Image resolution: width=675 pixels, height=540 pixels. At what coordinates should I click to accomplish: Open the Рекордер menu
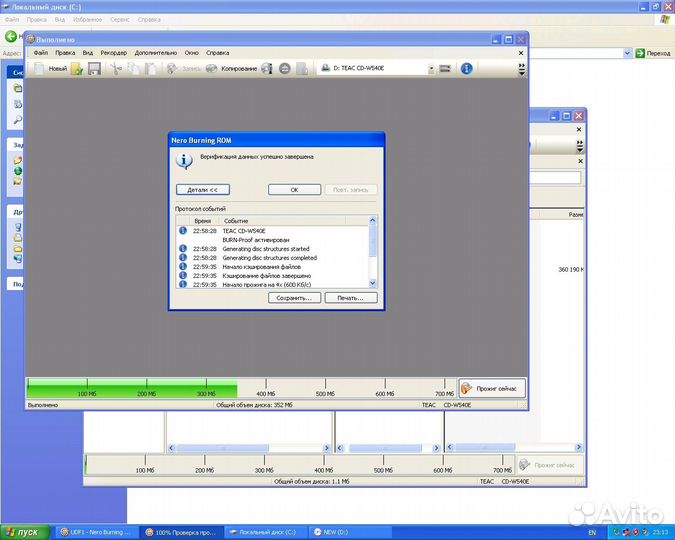[x=113, y=52]
